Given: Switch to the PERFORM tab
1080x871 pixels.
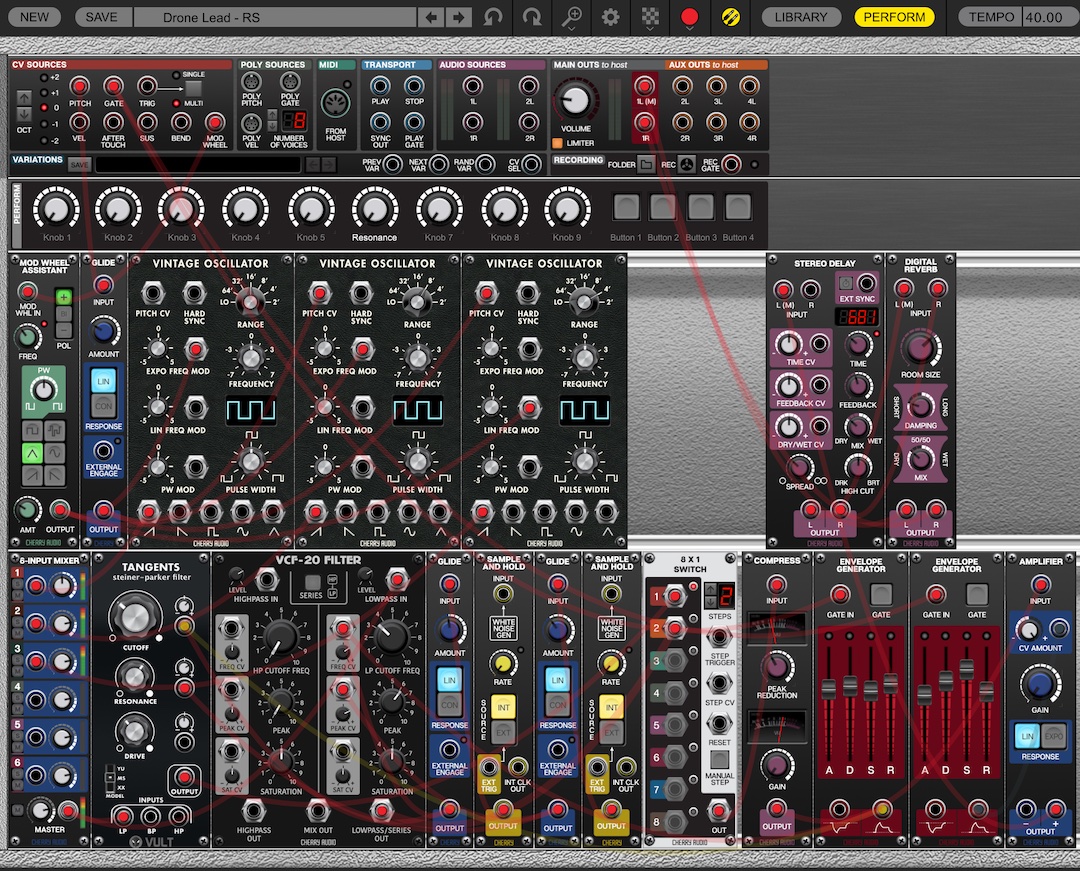Looking at the screenshot, I should pyautogui.click(x=894, y=17).
